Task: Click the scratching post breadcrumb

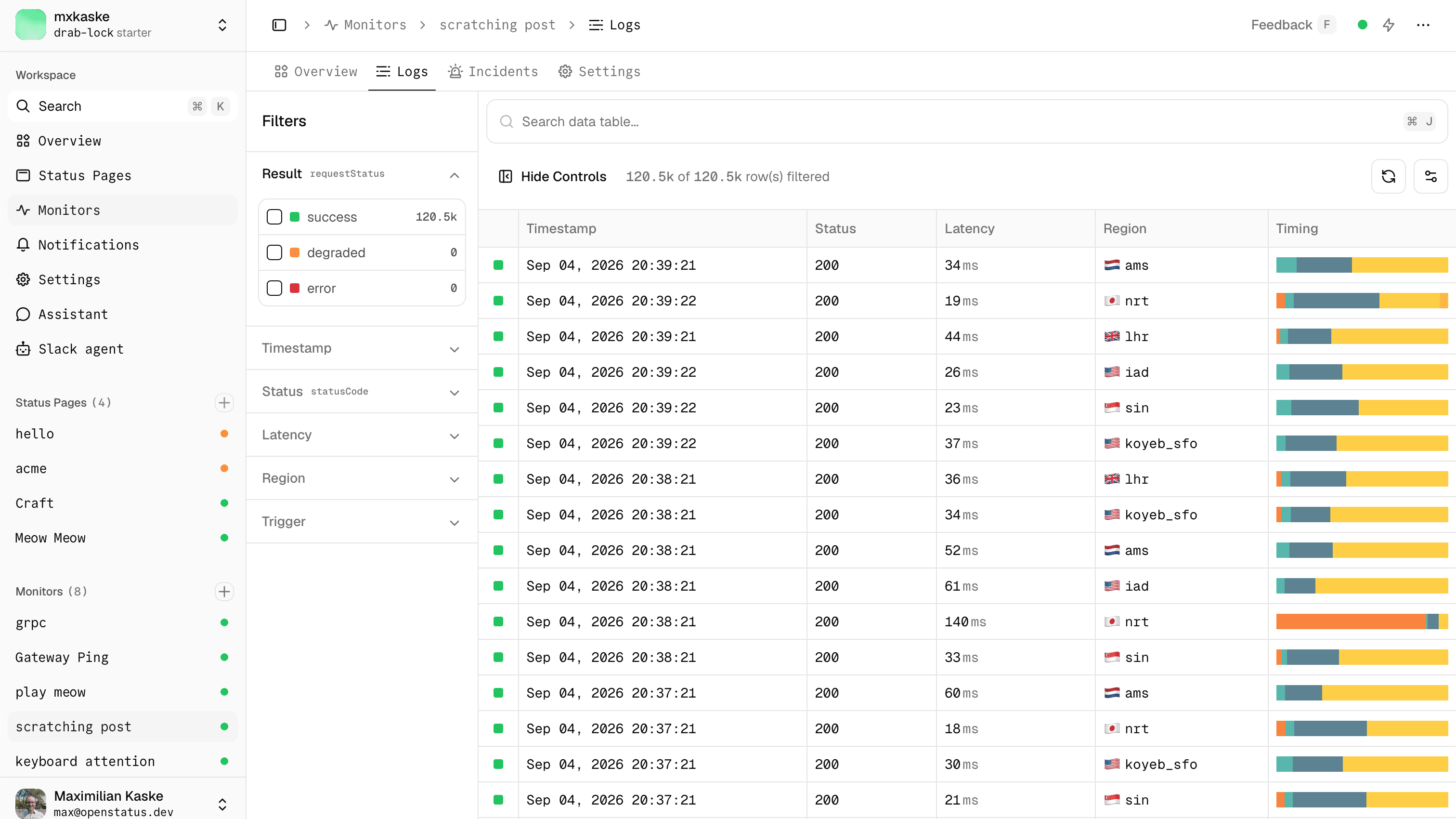Action: click(x=497, y=25)
